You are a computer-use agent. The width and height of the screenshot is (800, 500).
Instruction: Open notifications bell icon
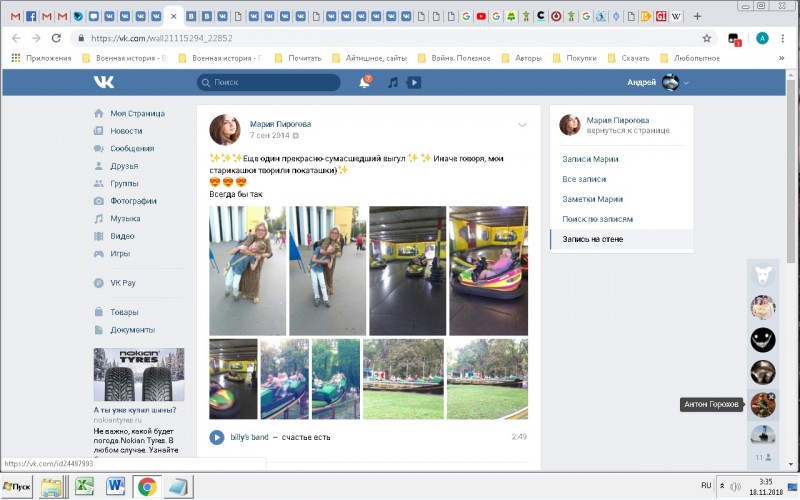click(364, 82)
